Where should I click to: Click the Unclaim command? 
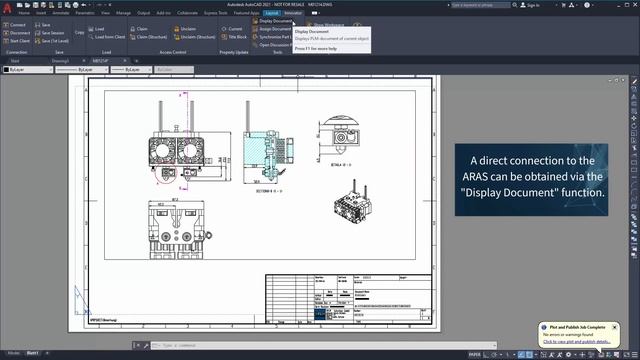[x=185, y=29]
